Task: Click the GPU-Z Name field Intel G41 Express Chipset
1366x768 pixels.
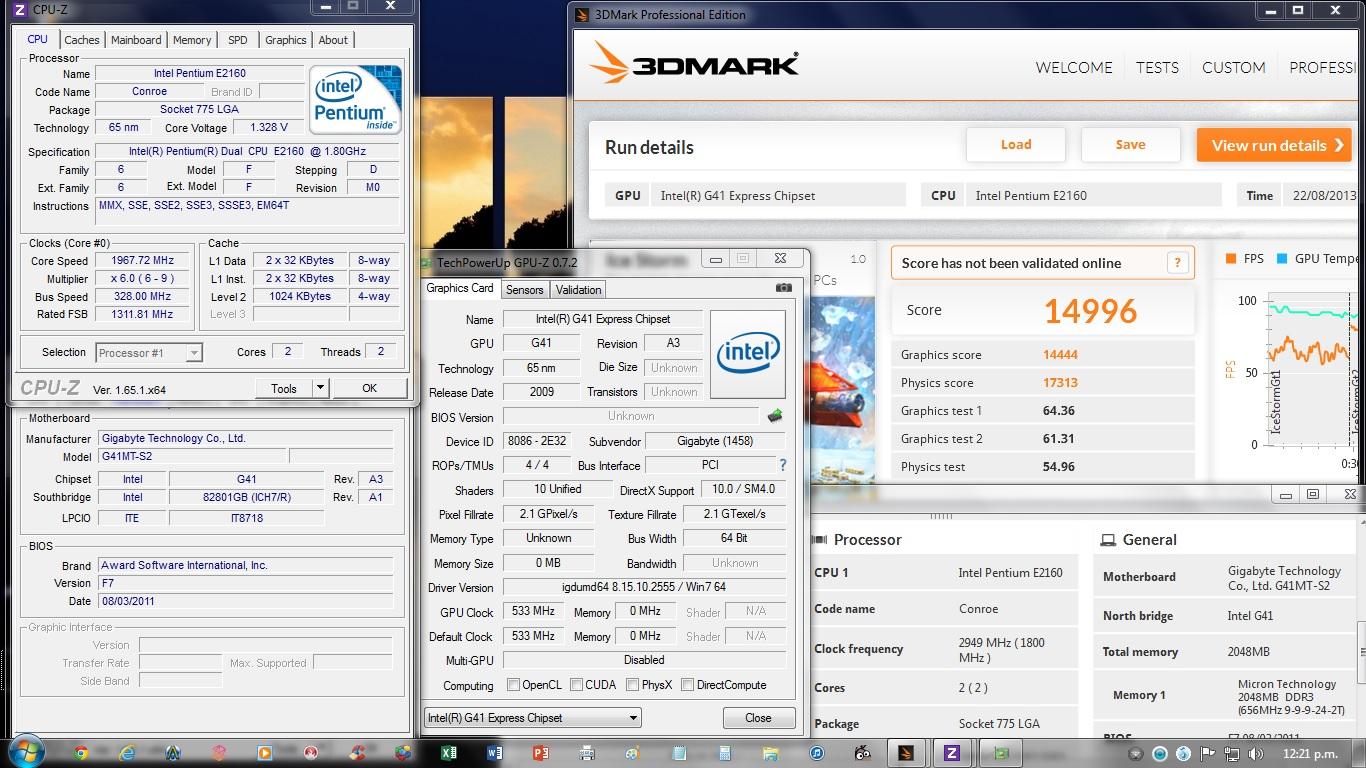Action: [603, 319]
